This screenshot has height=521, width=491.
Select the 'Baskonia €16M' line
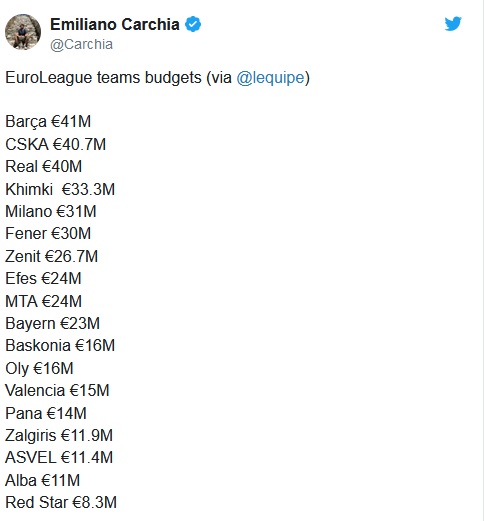coord(60,345)
